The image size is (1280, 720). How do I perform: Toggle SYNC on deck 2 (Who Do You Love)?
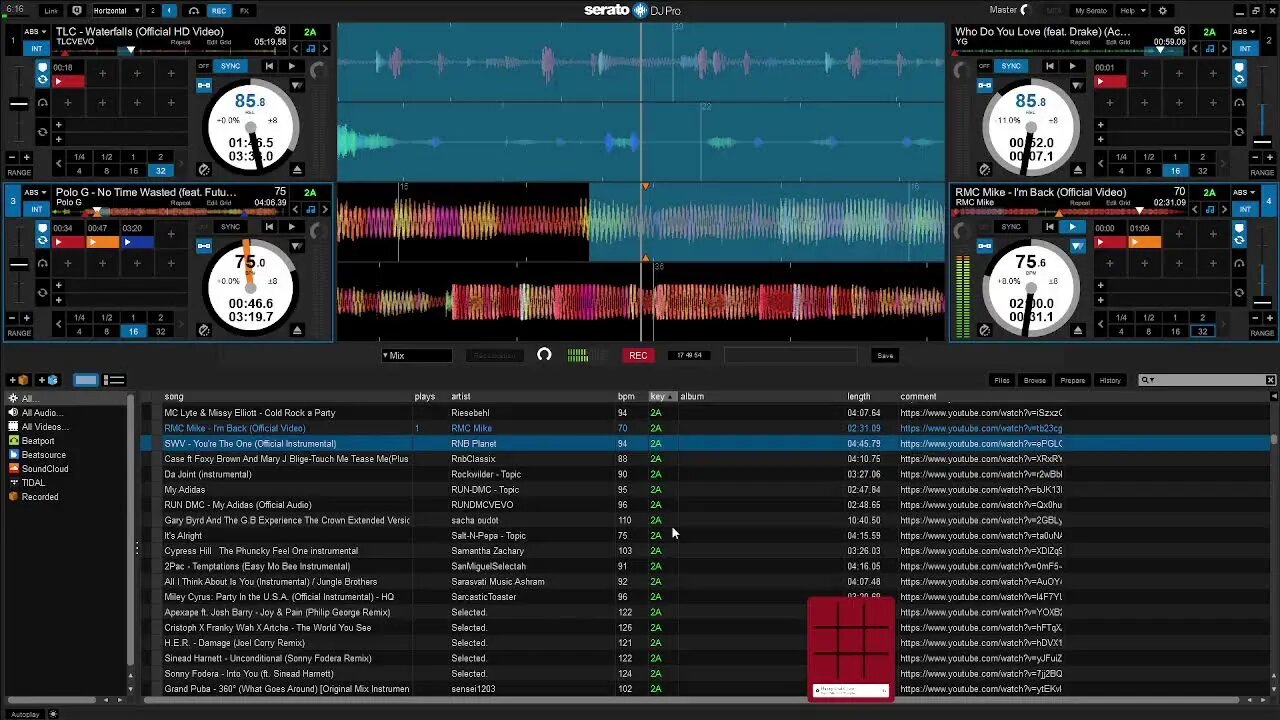[1011, 66]
